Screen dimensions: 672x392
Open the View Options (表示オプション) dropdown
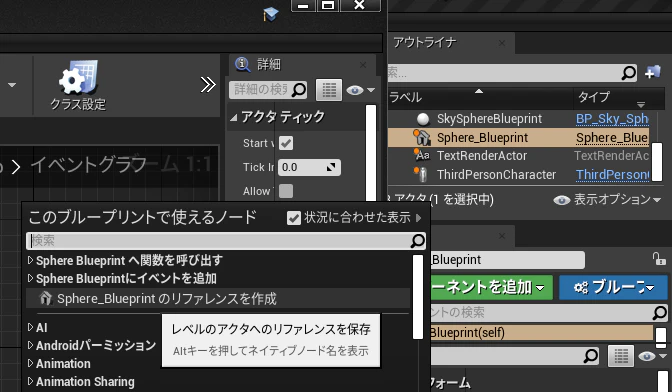coord(608,200)
